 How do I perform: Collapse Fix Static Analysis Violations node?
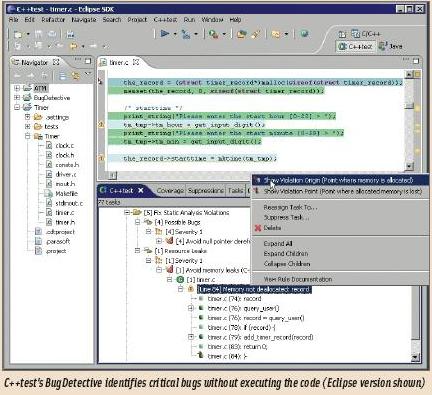[127, 212]
